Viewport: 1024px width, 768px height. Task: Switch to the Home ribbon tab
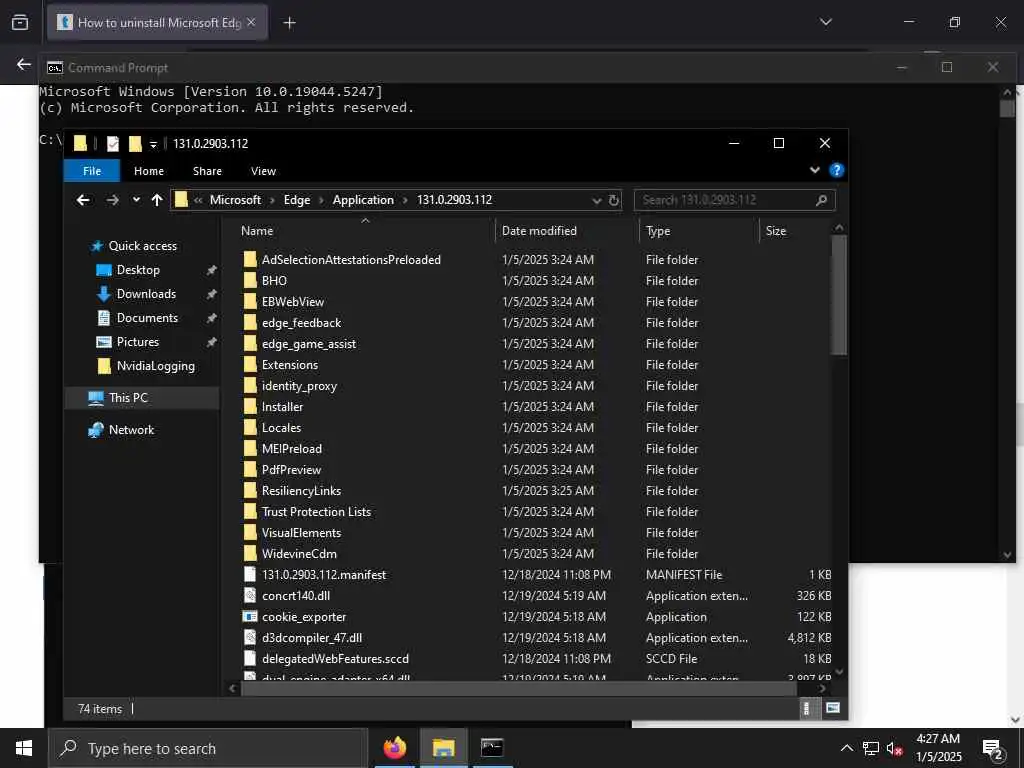(x=149, y=170)
